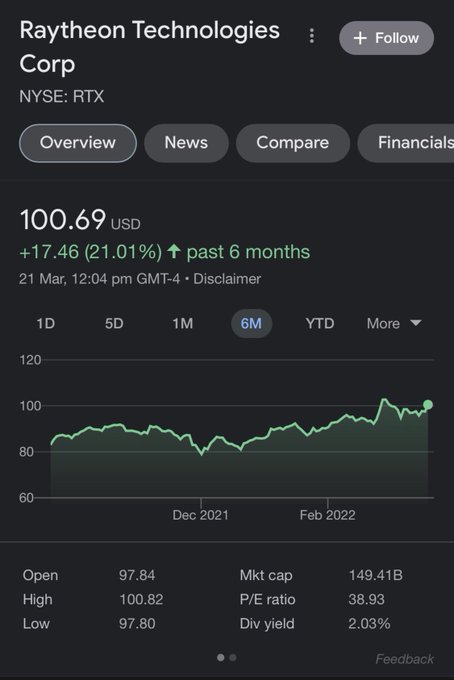Image resolution: width=454 pixels, height=680 pixels.
Task: Expand the More time ranges dropdown
Action: [394, 324]
